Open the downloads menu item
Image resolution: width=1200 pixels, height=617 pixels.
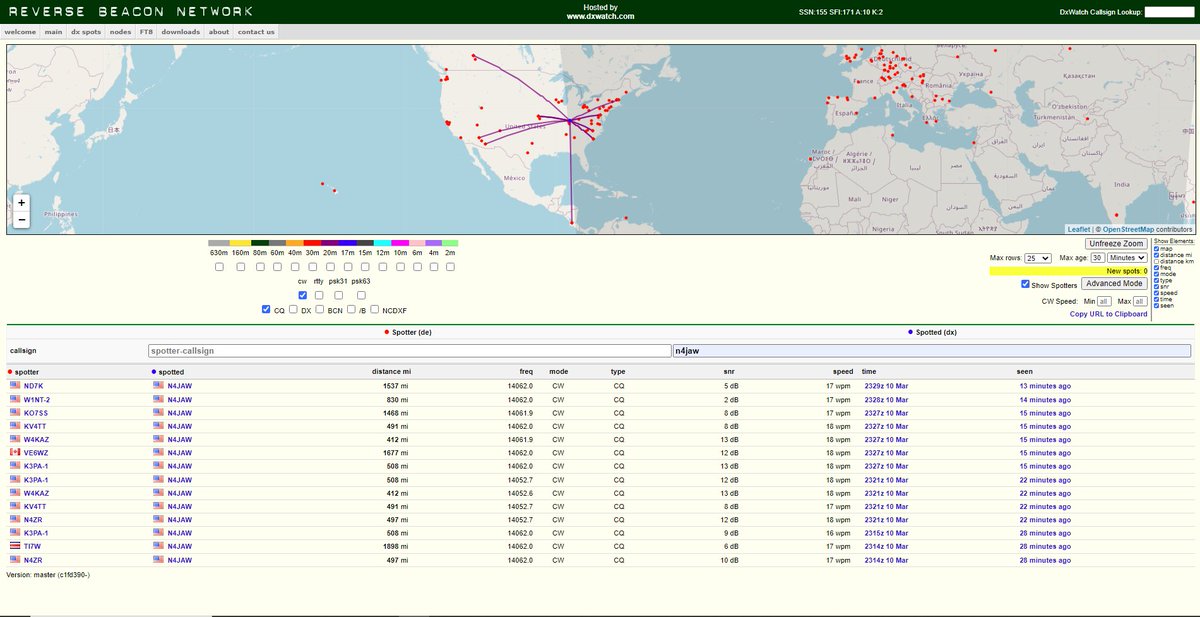(181, 32)
